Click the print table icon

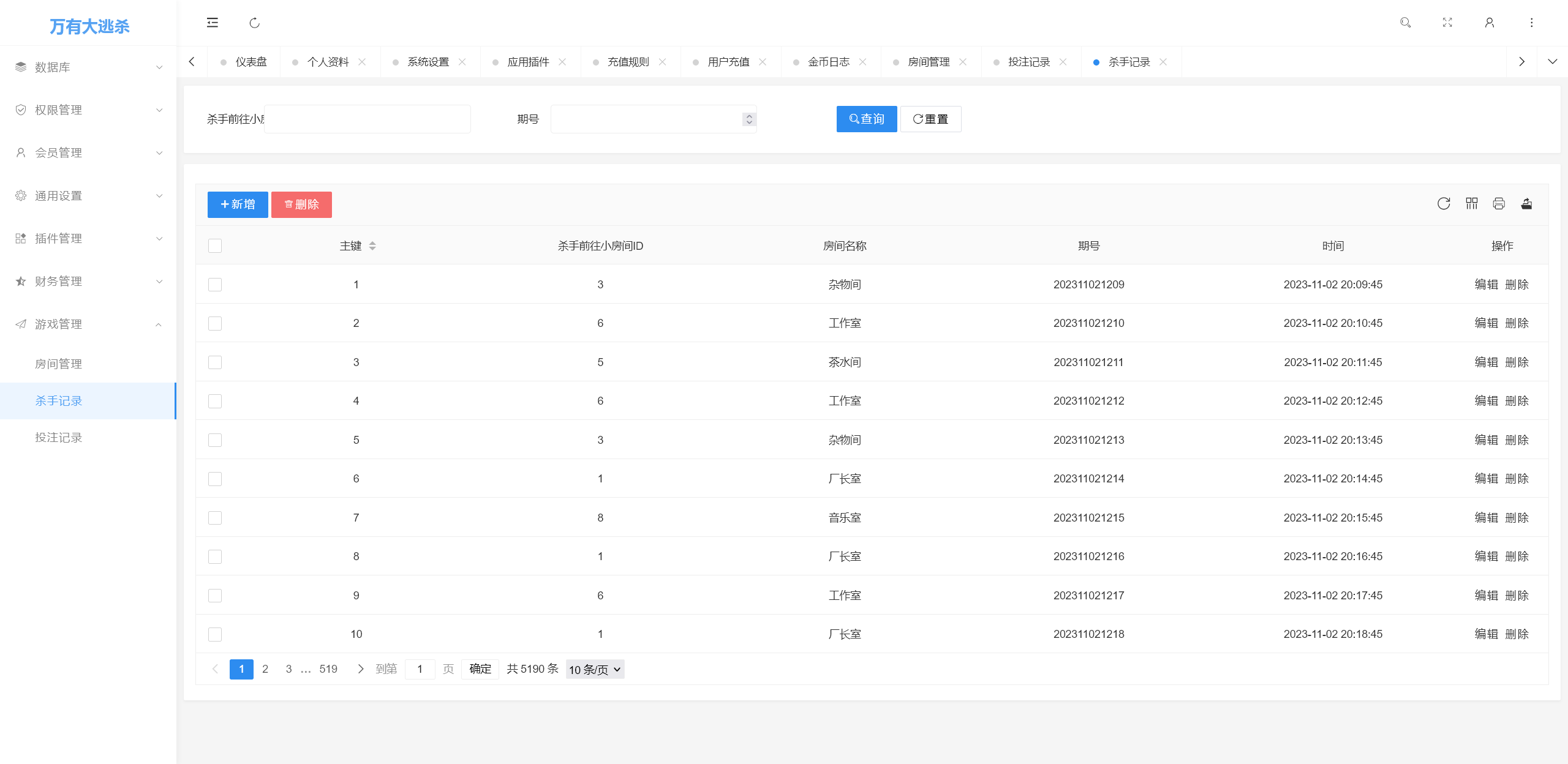coord(1499,204)
